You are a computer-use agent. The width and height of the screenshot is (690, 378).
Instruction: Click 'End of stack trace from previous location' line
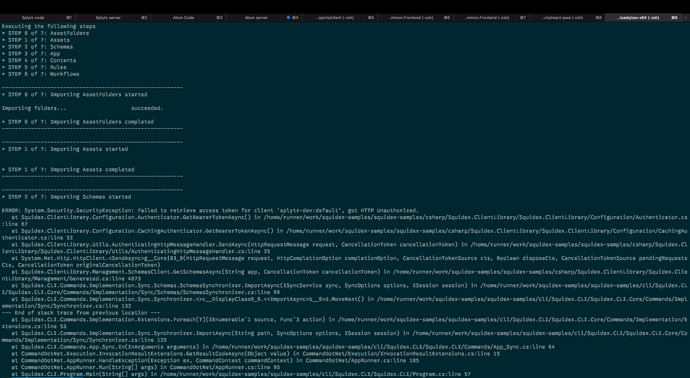point(81,313)
